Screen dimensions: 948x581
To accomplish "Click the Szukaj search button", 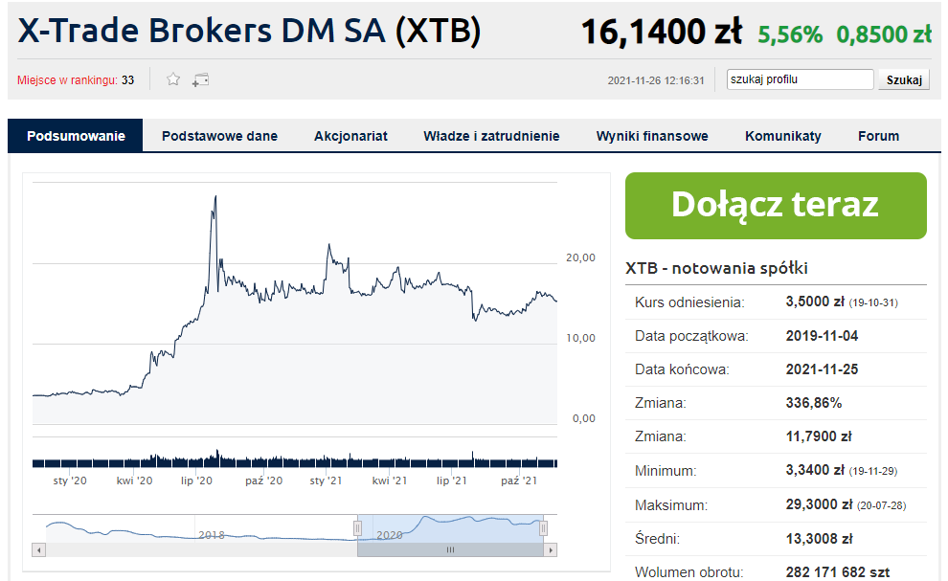I will (x=903, y=80).
